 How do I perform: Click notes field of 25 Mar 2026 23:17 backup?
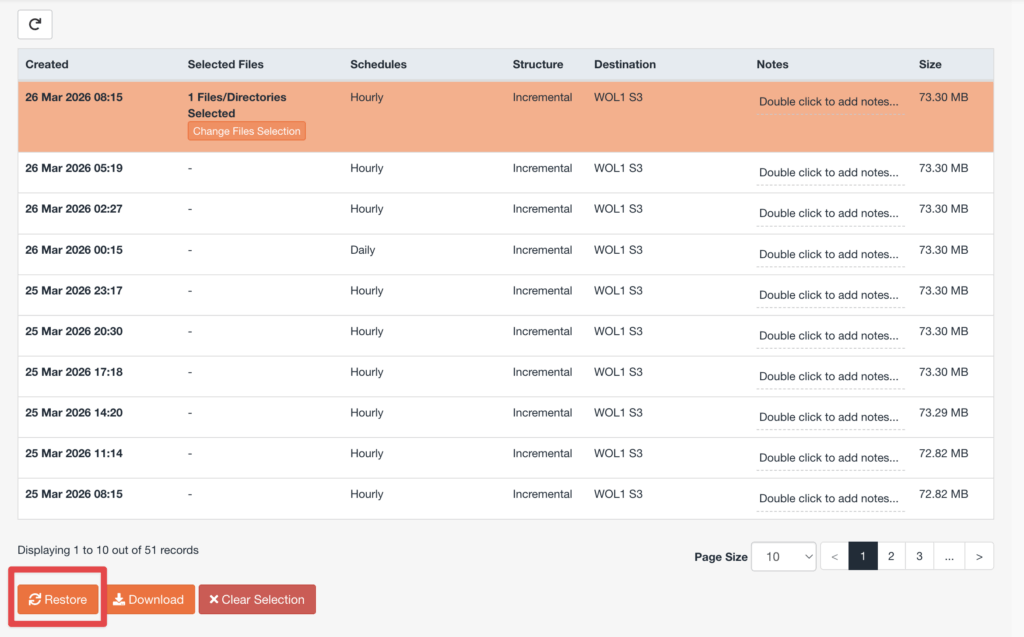tap(829, 295)
